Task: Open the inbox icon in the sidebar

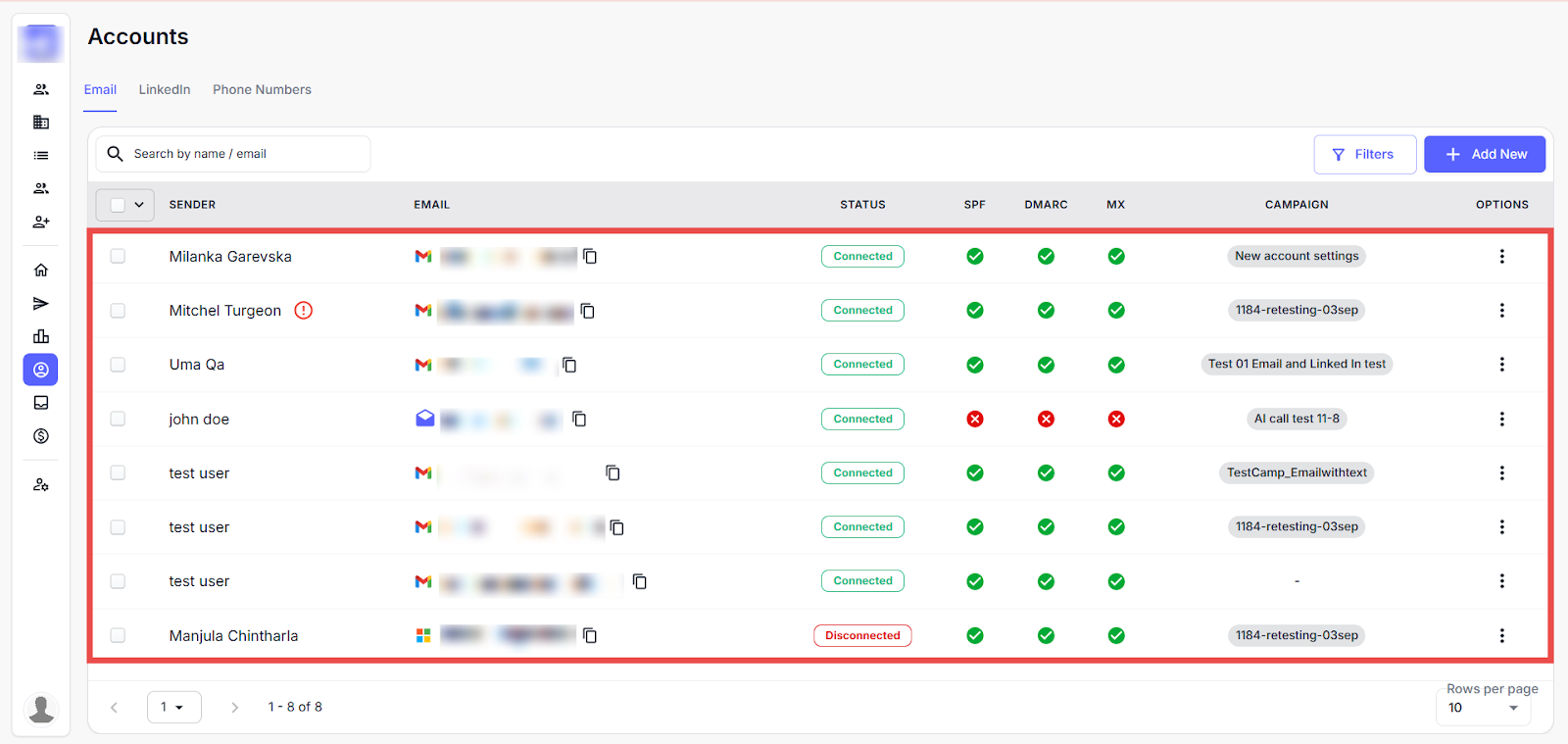Action: pyautogui.click(x=41, y=403)
